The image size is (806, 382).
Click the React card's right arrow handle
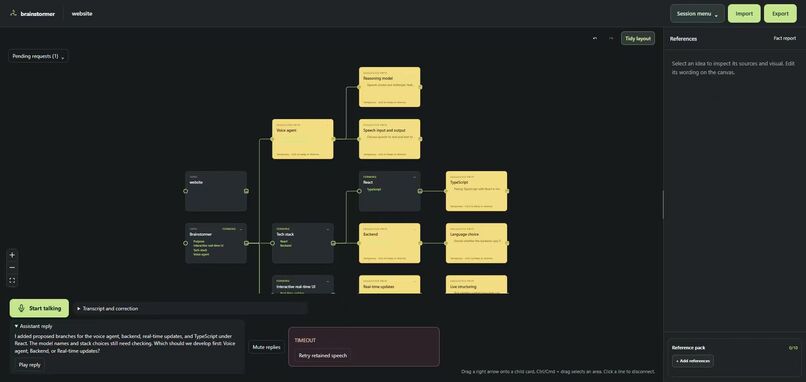coord(420,191)
